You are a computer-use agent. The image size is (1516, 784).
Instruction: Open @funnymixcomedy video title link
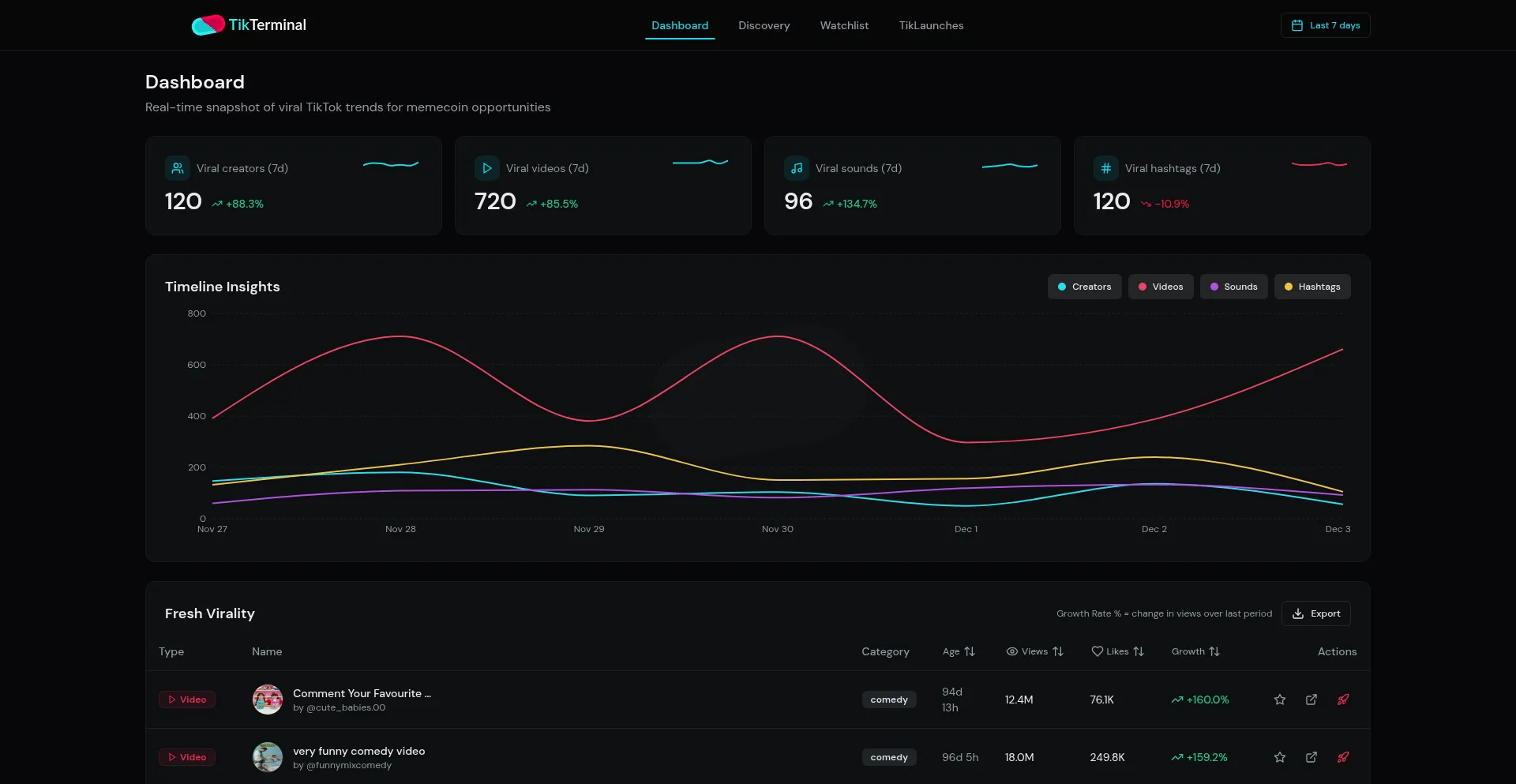(358, 751)
